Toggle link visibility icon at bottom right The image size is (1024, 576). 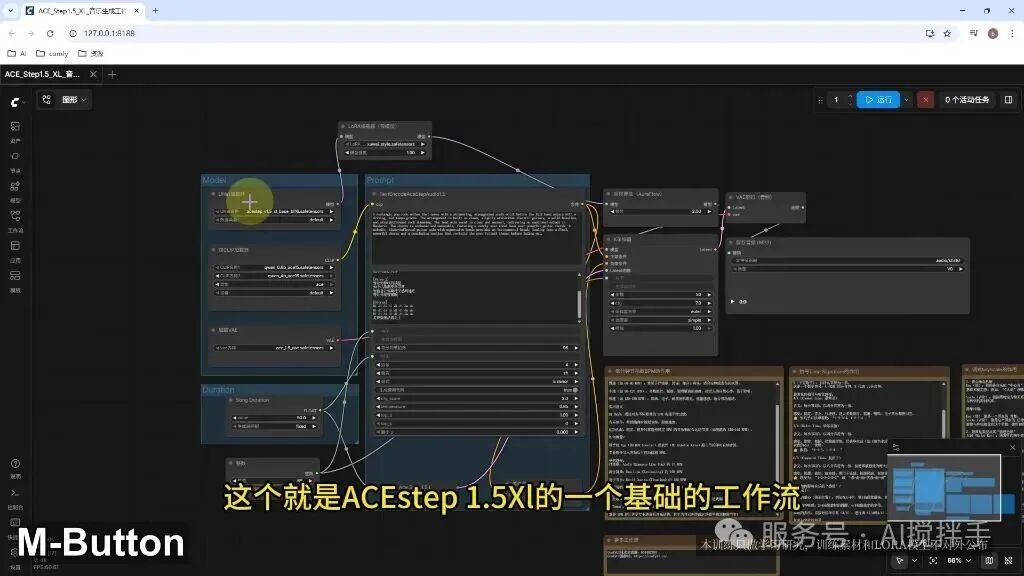coord(1008,560)
